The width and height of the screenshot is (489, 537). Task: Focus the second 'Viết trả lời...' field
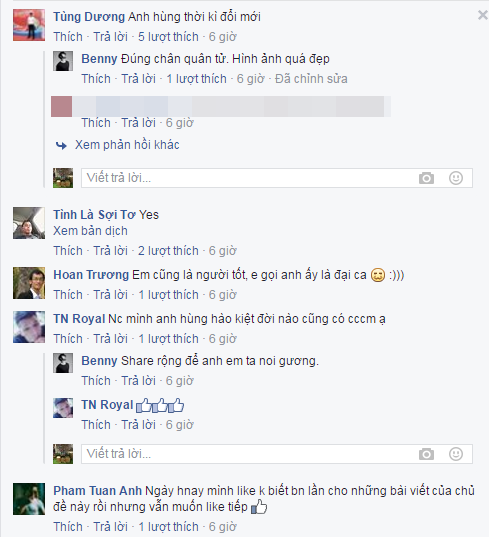point(277,454)
